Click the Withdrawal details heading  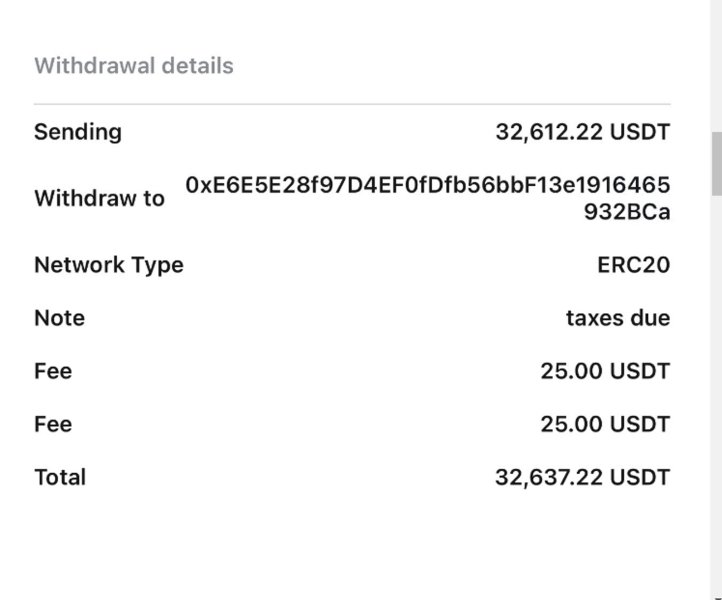point(133,66)
